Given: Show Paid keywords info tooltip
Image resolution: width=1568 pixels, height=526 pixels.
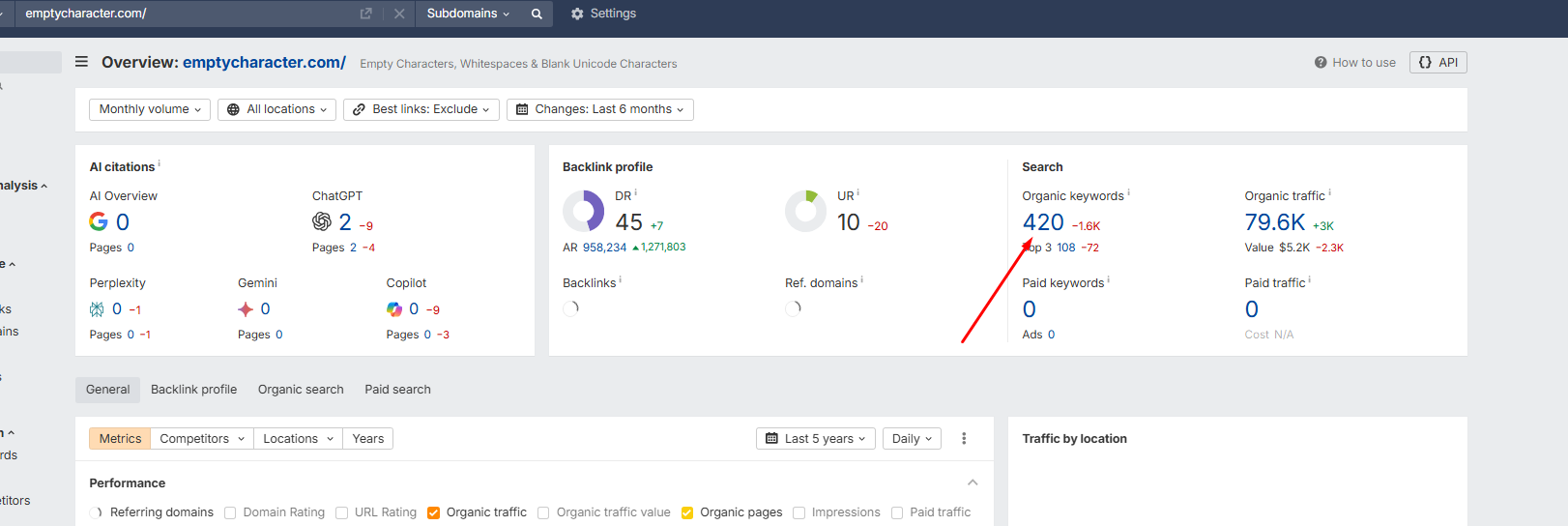Looking at the screenshot, I should tap(1109, 279).
